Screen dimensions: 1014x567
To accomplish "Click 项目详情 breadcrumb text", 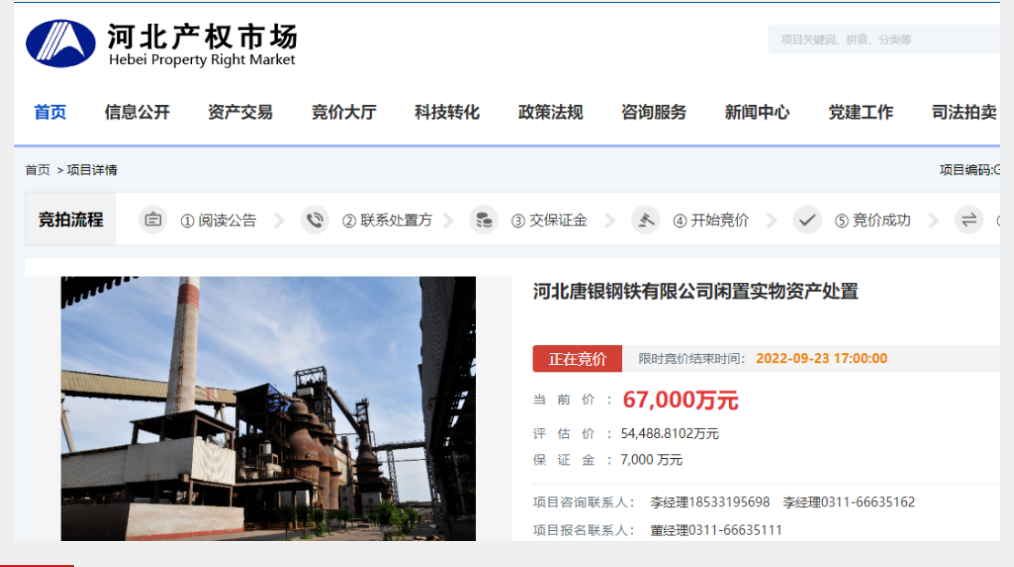I will 92,170.
